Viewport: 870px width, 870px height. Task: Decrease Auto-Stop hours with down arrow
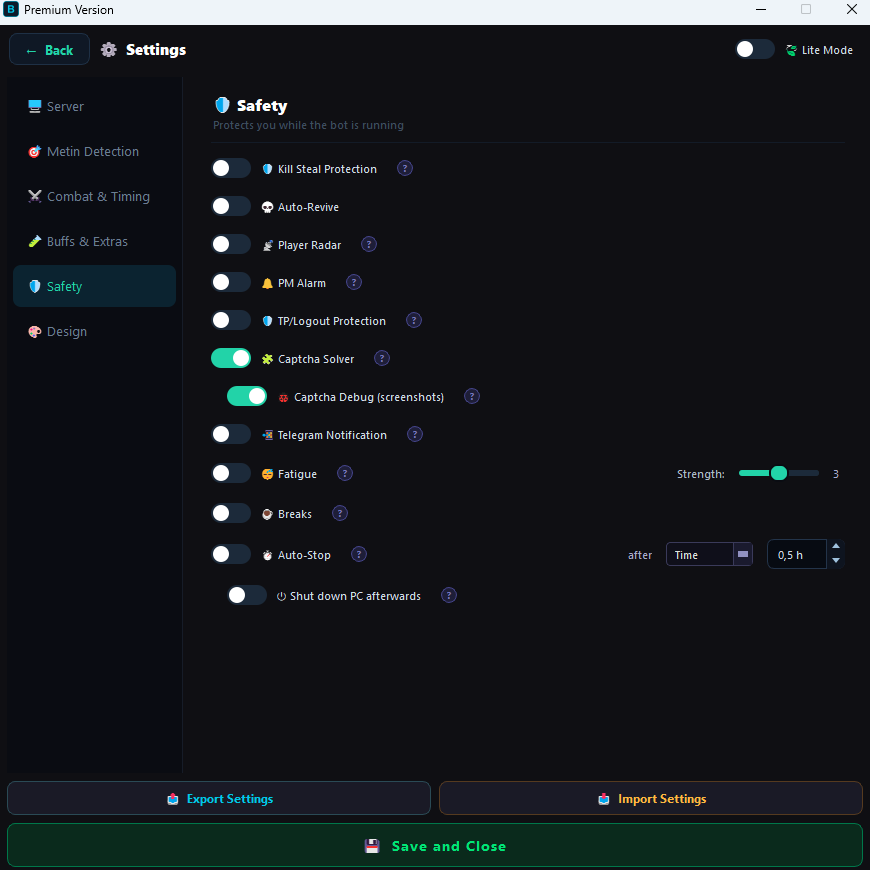836,561
